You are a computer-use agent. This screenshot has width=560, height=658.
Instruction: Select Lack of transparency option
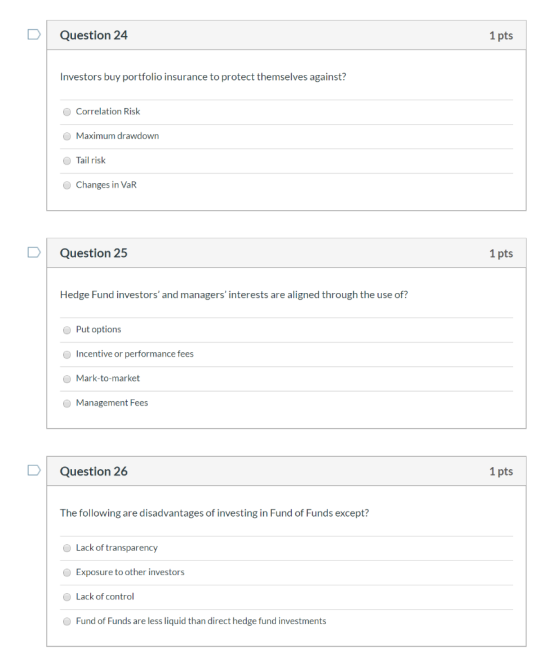(x=67, y=548)
